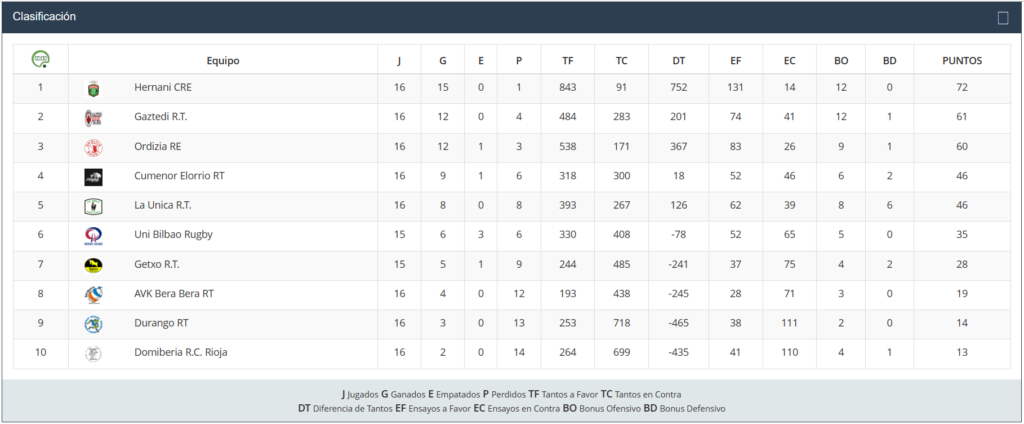1024x424 pixels.
Task: Select the Domiberia R.C. Rioja team name
Action: [182, 353]
